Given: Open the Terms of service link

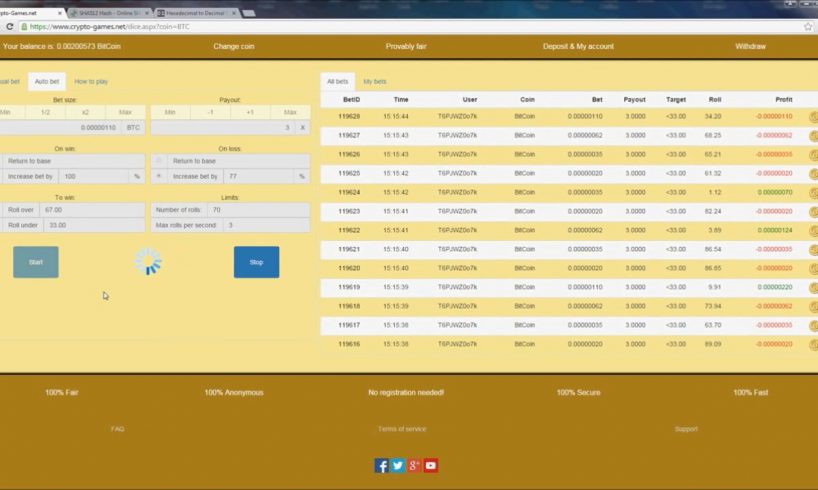Looking at the screenshot, I should point(402,429).
